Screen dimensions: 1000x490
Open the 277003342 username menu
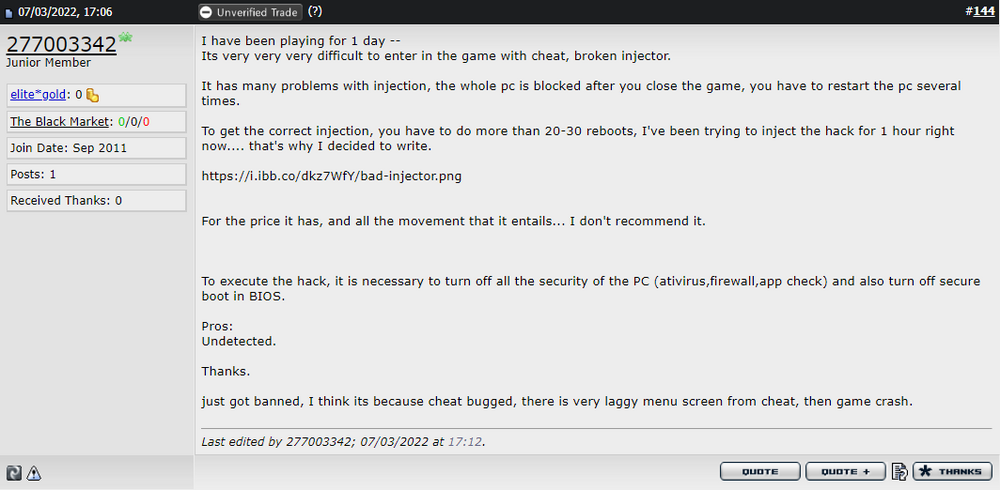click(x=62, y=44)
